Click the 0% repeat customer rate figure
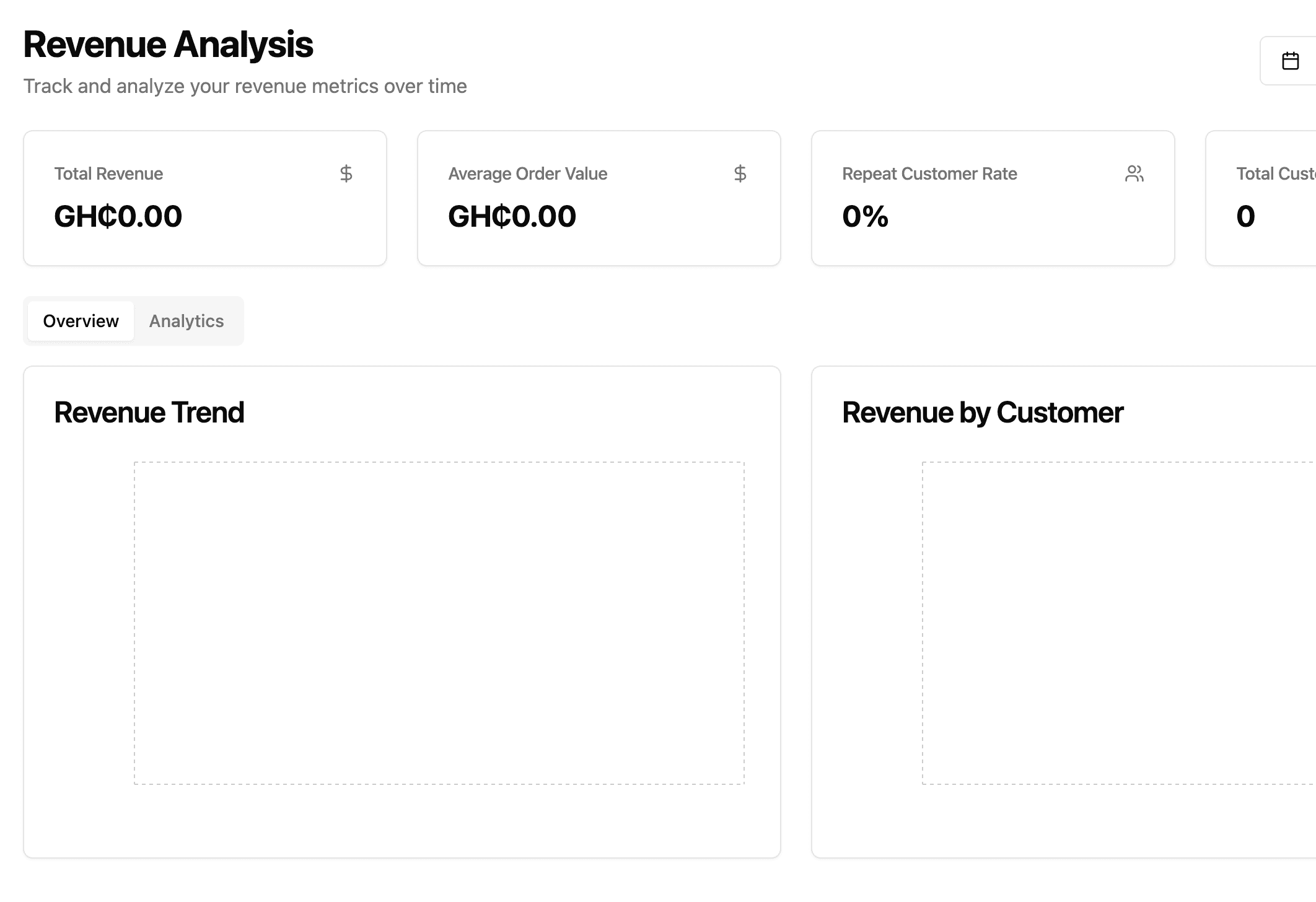This screenshot has height=902, width=1316. point(865,216)
